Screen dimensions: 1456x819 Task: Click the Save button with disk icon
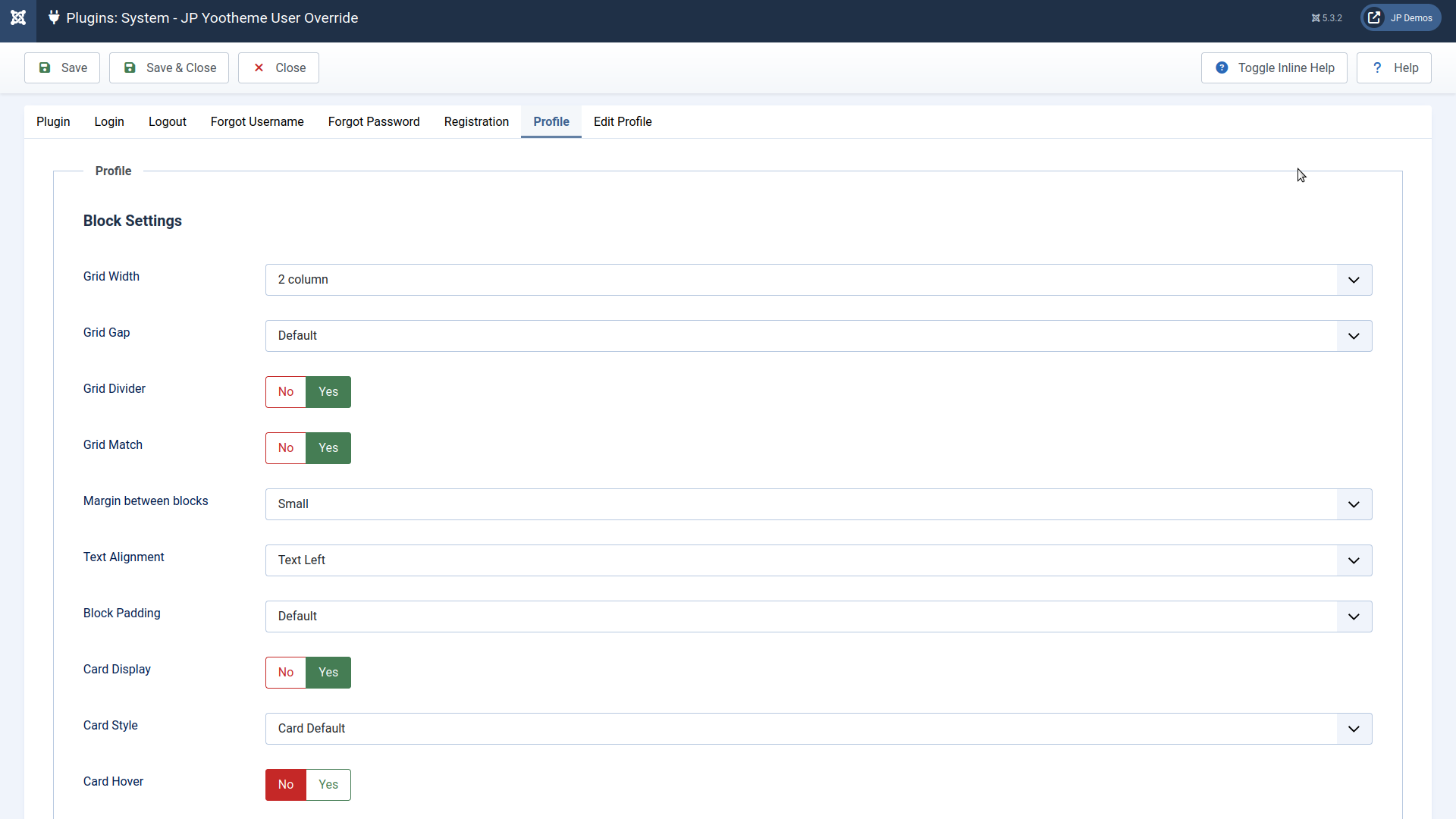(62, 68)
